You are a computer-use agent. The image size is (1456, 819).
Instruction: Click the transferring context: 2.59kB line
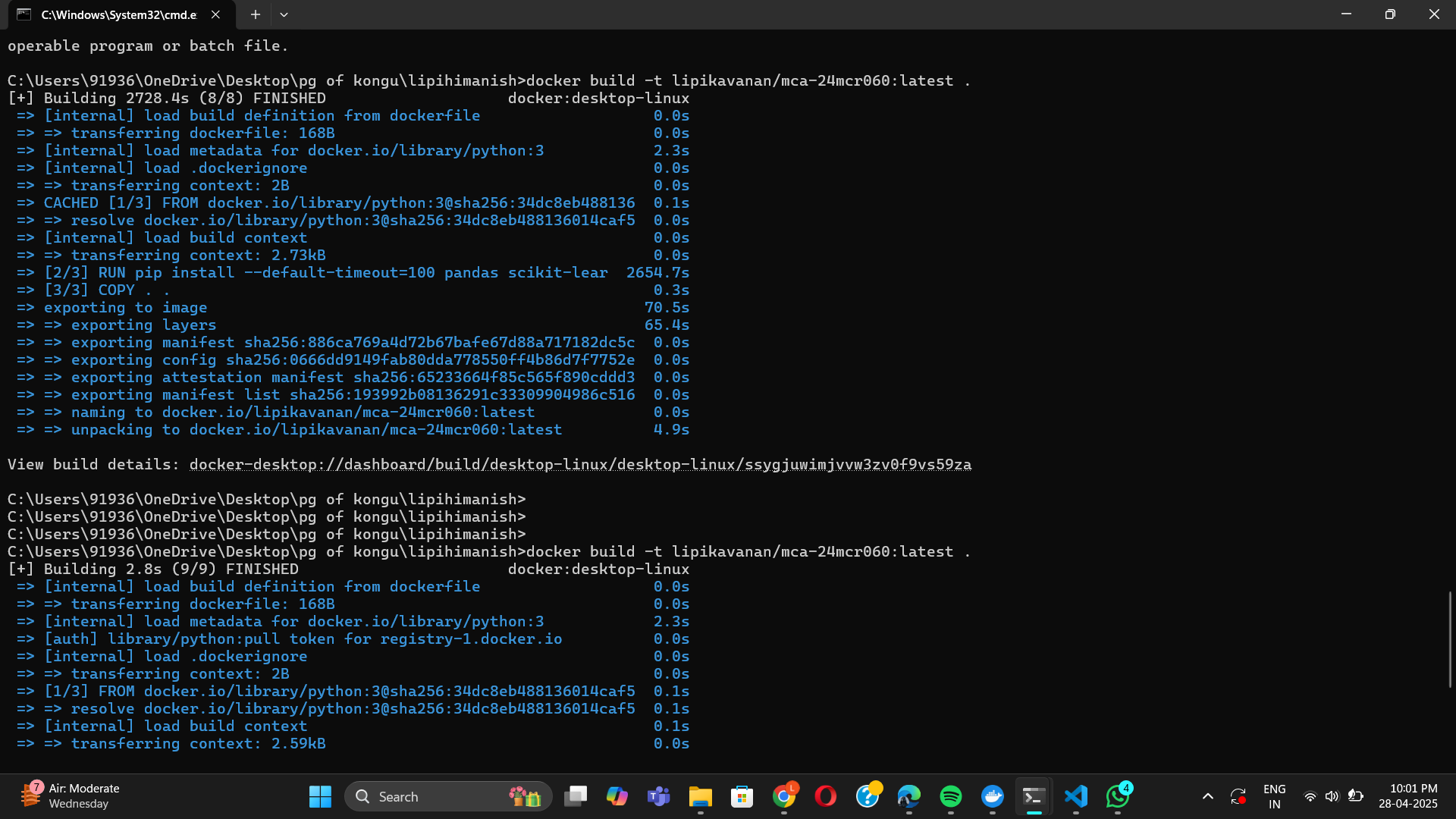point(353,743)
